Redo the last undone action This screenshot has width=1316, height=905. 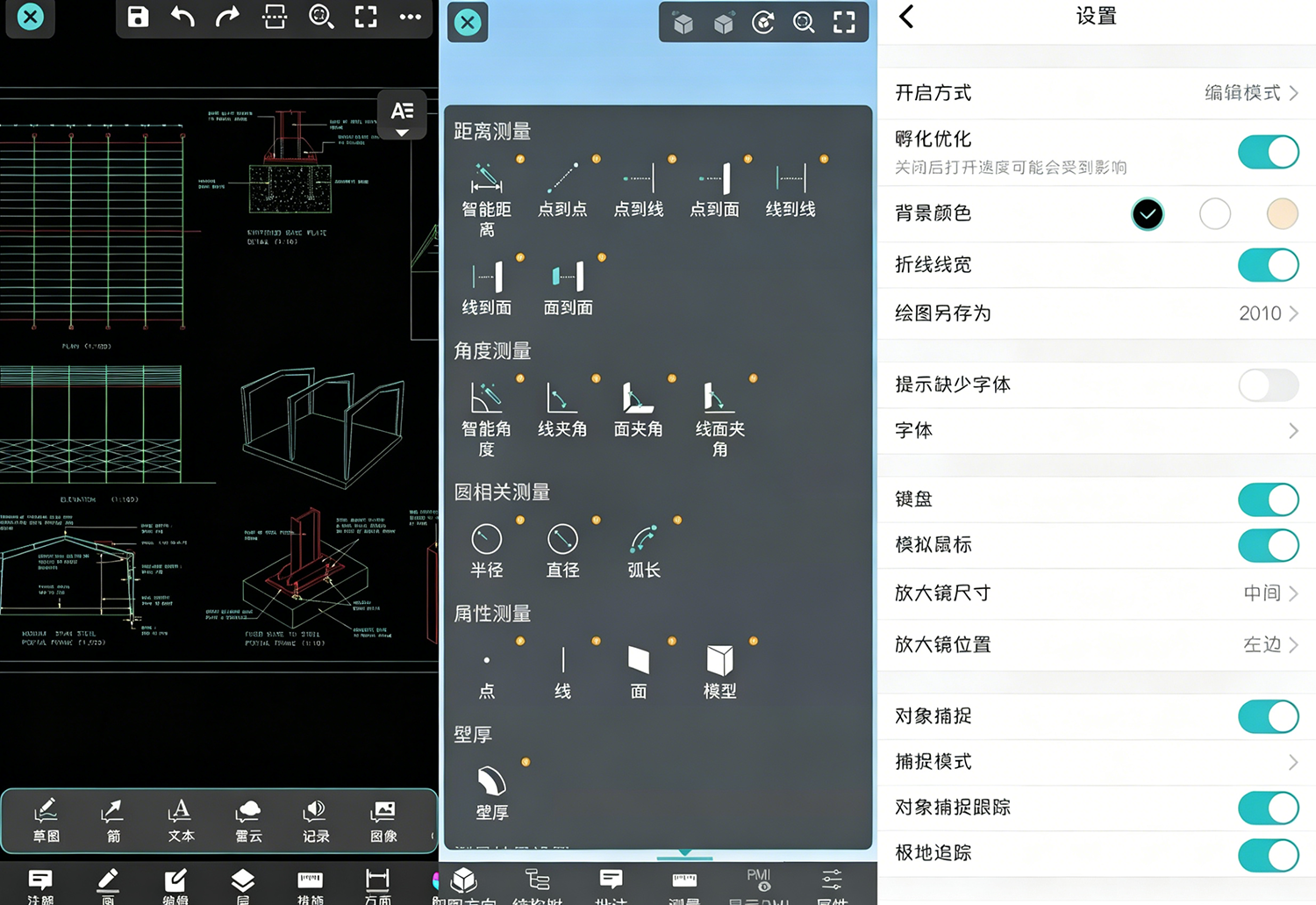click(228, 17)
